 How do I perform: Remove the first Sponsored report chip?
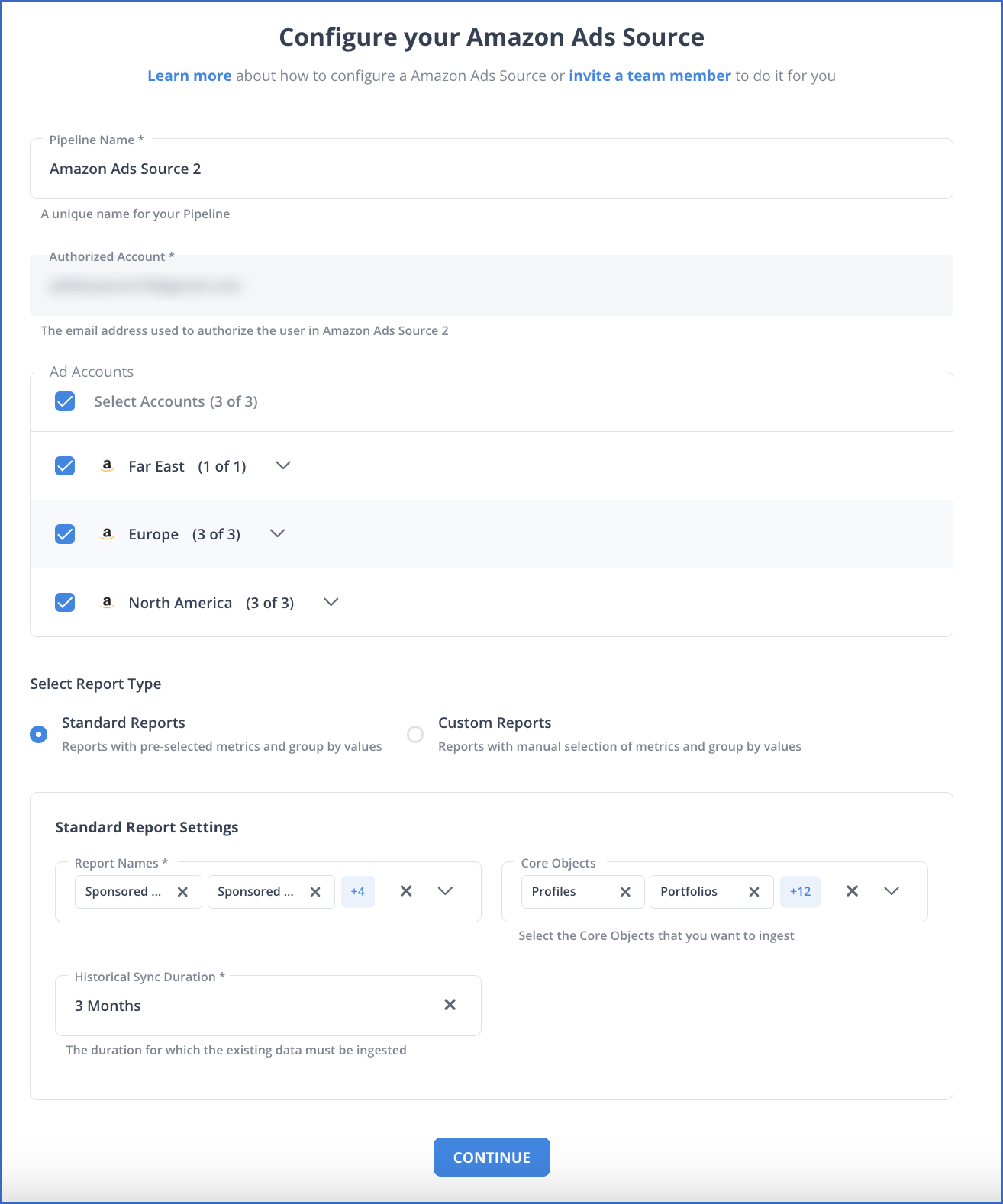[182, 892]
